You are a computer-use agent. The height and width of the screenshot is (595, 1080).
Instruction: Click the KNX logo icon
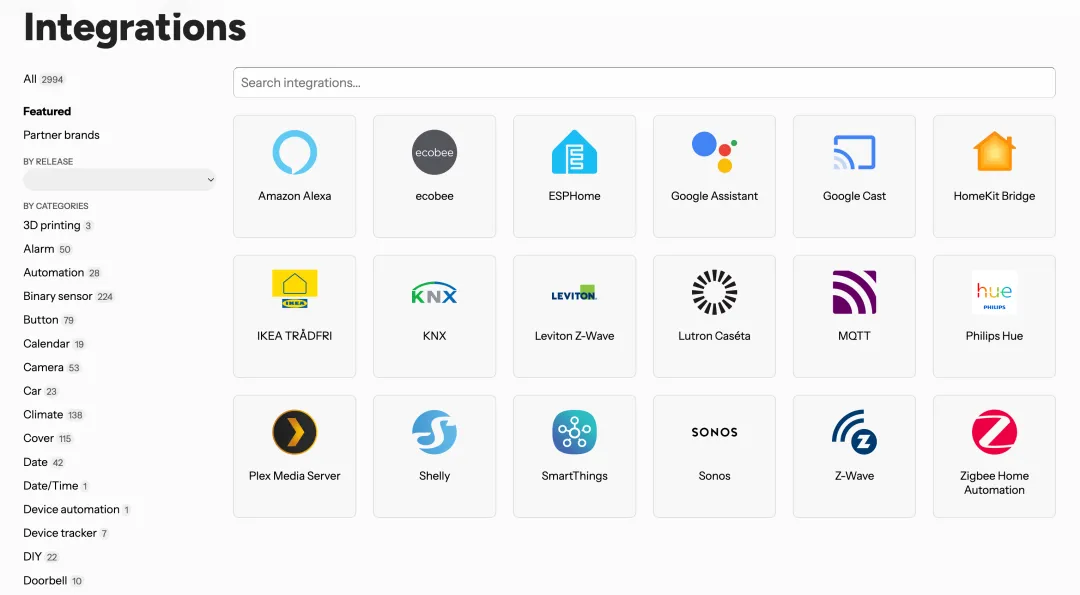435,293
